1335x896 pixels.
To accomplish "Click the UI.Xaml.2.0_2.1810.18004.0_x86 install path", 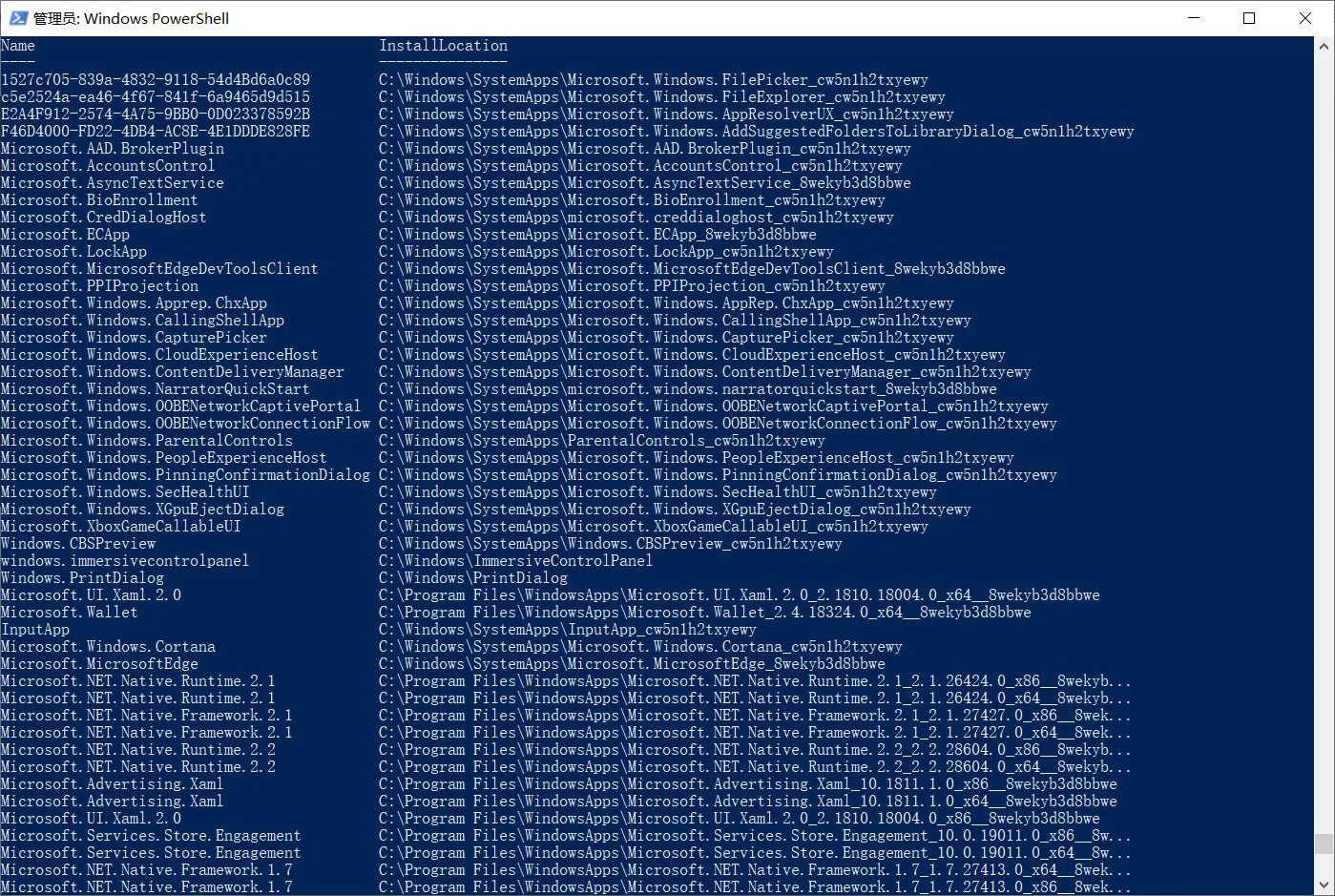I will point(740,819).
